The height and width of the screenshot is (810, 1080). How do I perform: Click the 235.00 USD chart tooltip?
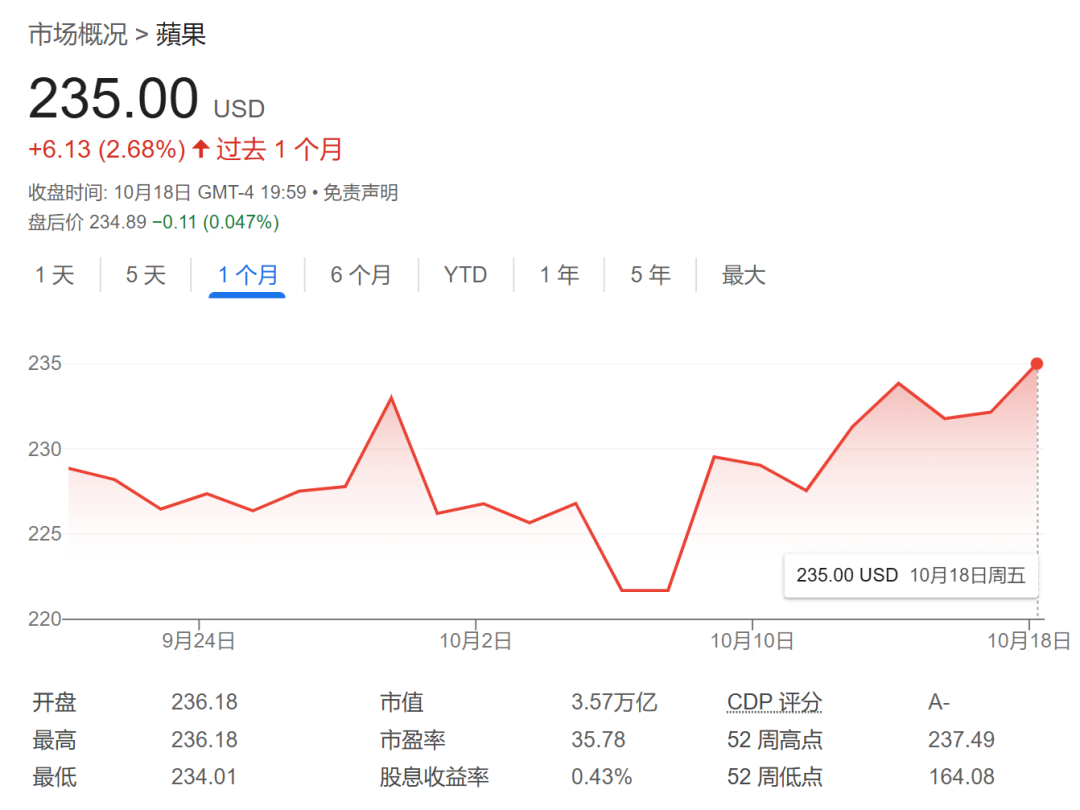911,575
